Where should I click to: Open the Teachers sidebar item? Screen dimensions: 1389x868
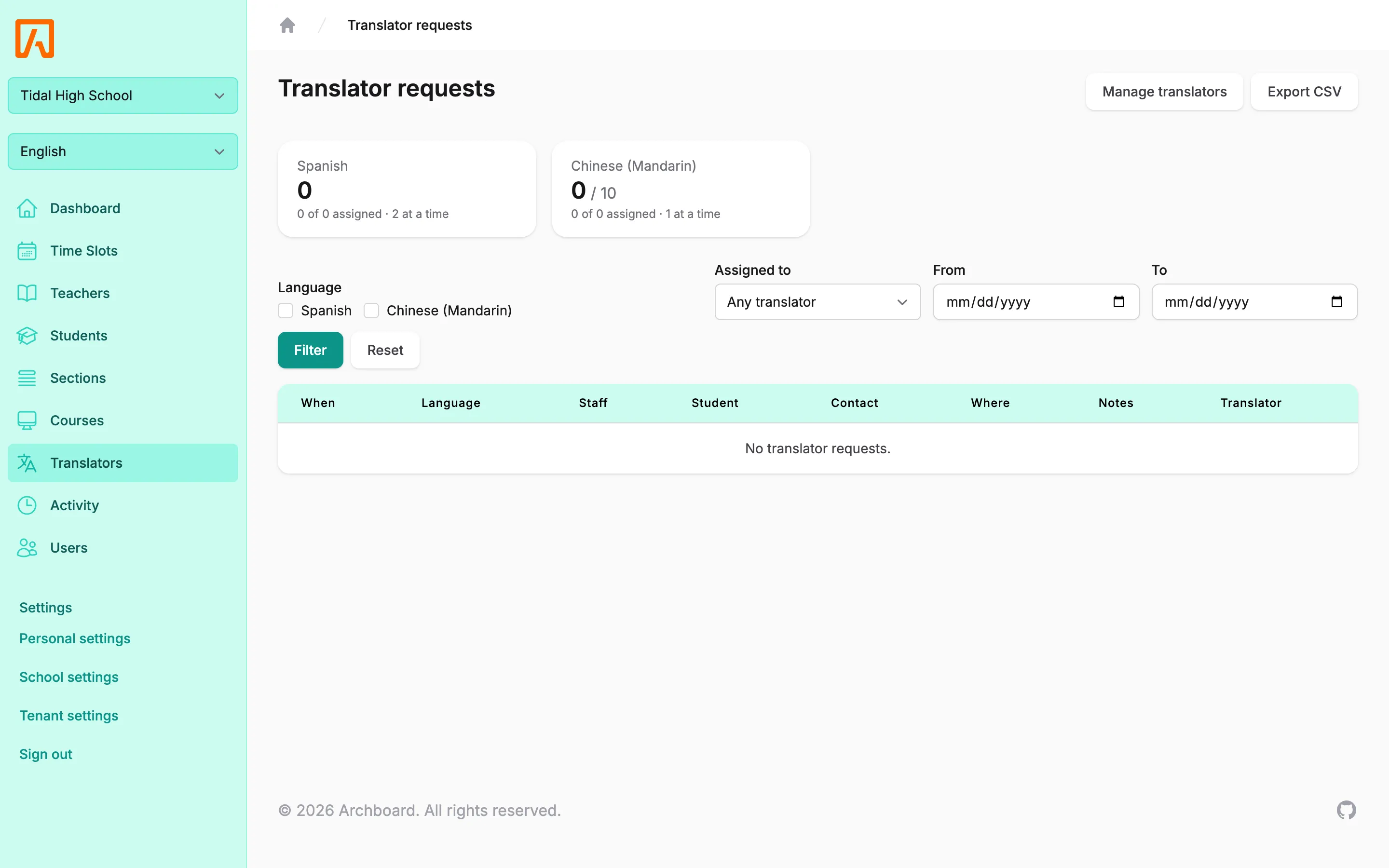click(123, 293)
